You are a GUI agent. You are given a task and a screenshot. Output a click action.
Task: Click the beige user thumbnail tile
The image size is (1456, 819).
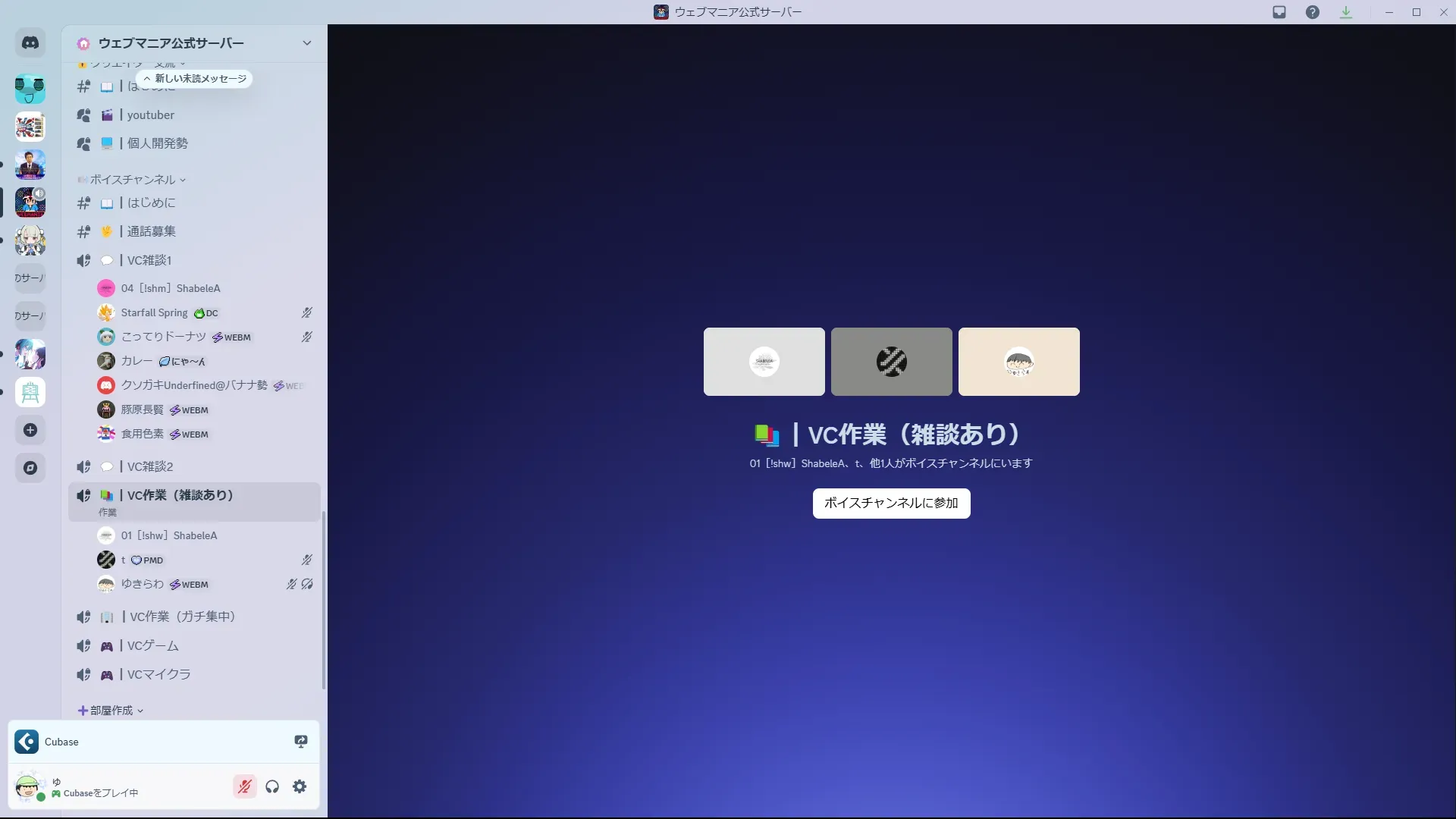[x=1018, y=362]
